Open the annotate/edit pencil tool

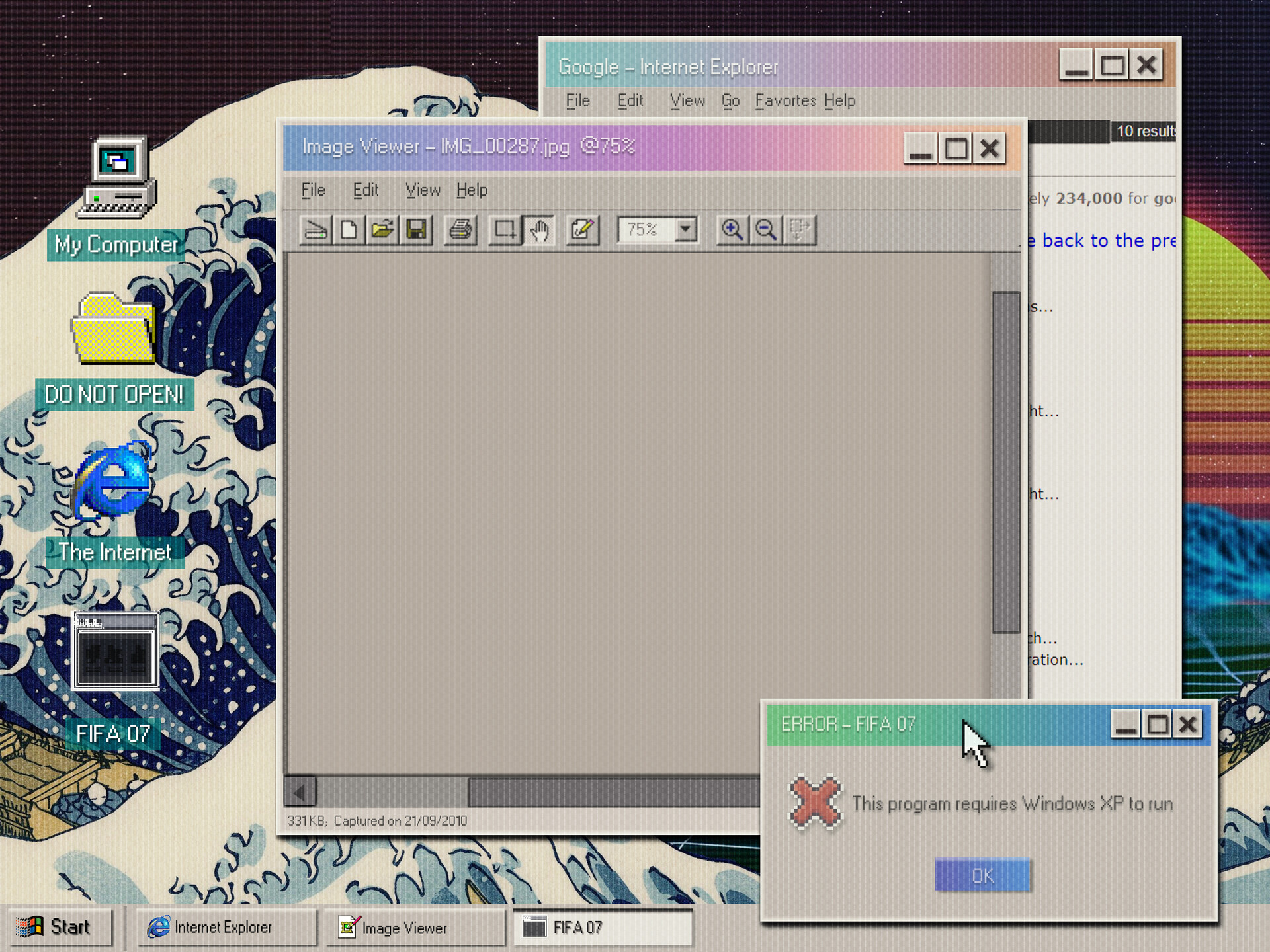coord(581,230)
